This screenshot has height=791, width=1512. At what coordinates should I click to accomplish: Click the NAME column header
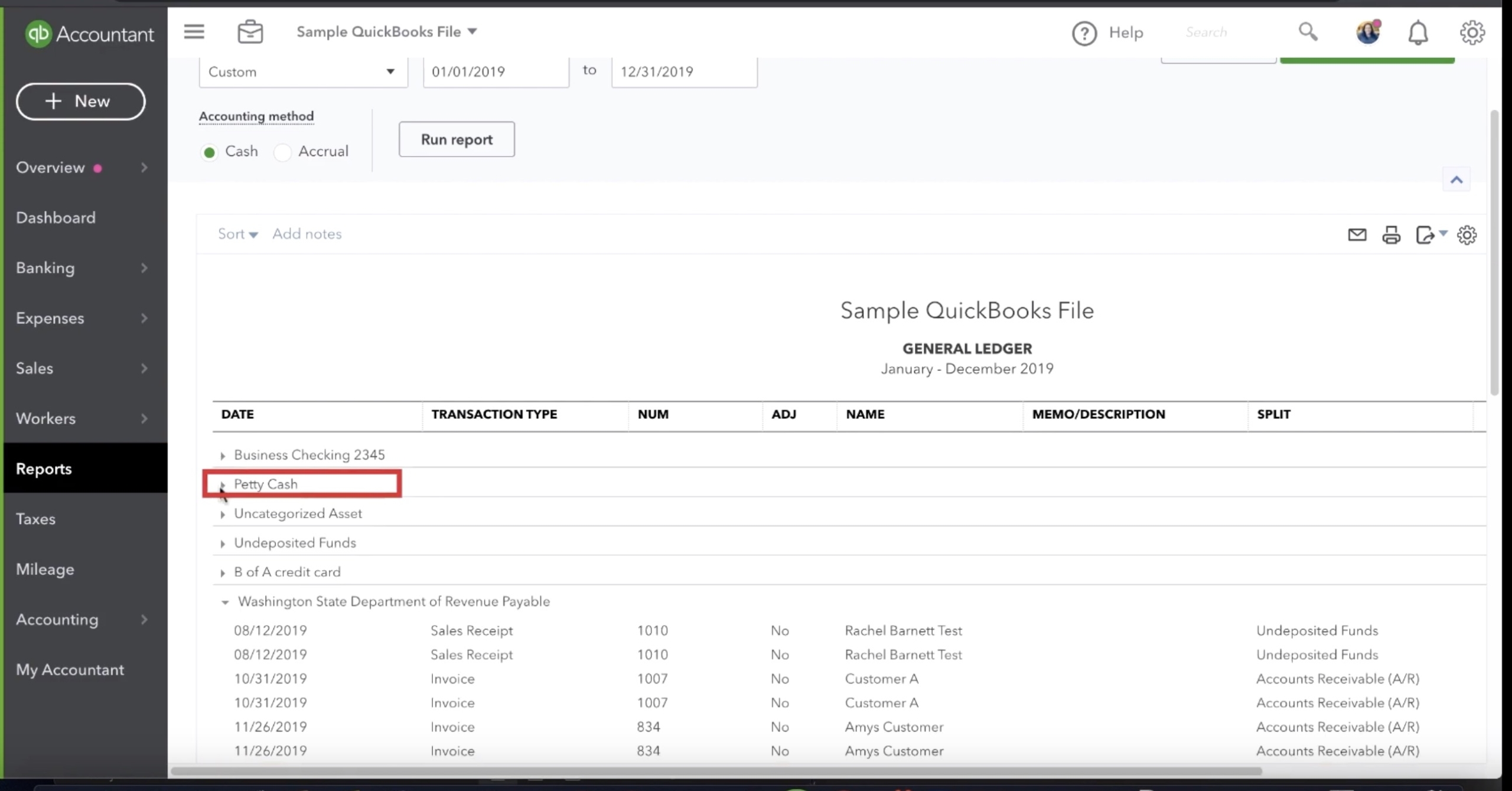click(x=865, y=415)
